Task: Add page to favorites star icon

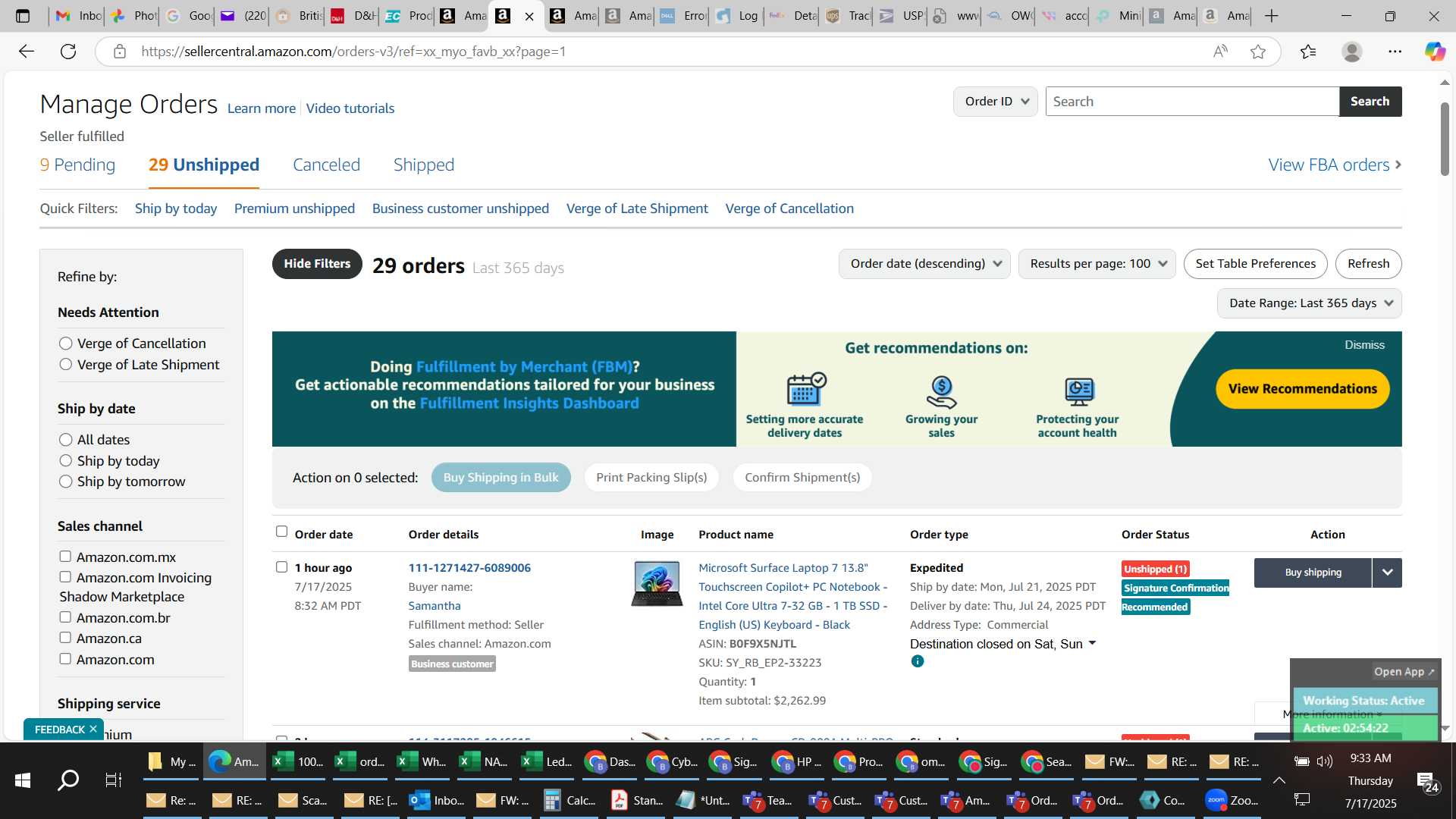Action: pos(1258,52)
